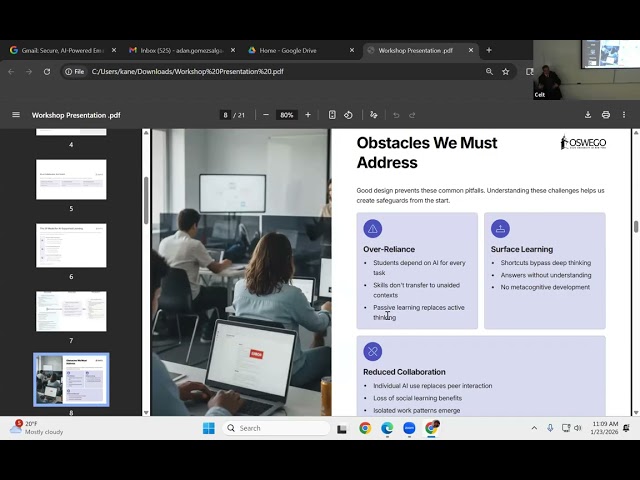The image size is (640, 480).
Task: Close the Gmail Secure tab
Action: click(x=114, y=50)
